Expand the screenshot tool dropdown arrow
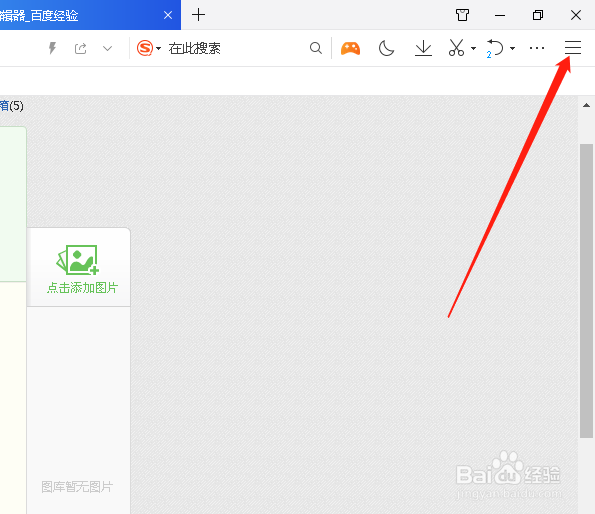Image resolution: width=595 pixels, height=514 pixels. click(473, 48)
